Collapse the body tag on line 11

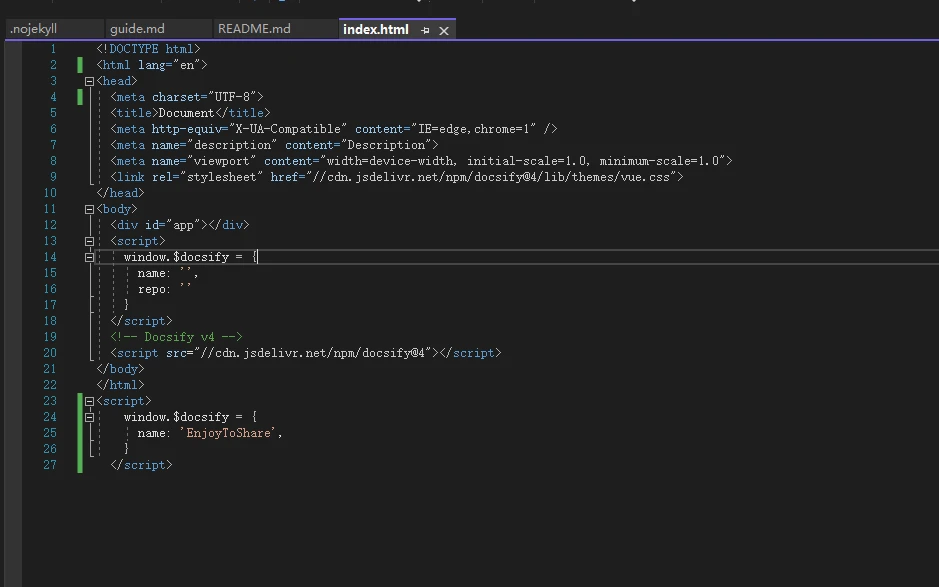tap(89, 209)
